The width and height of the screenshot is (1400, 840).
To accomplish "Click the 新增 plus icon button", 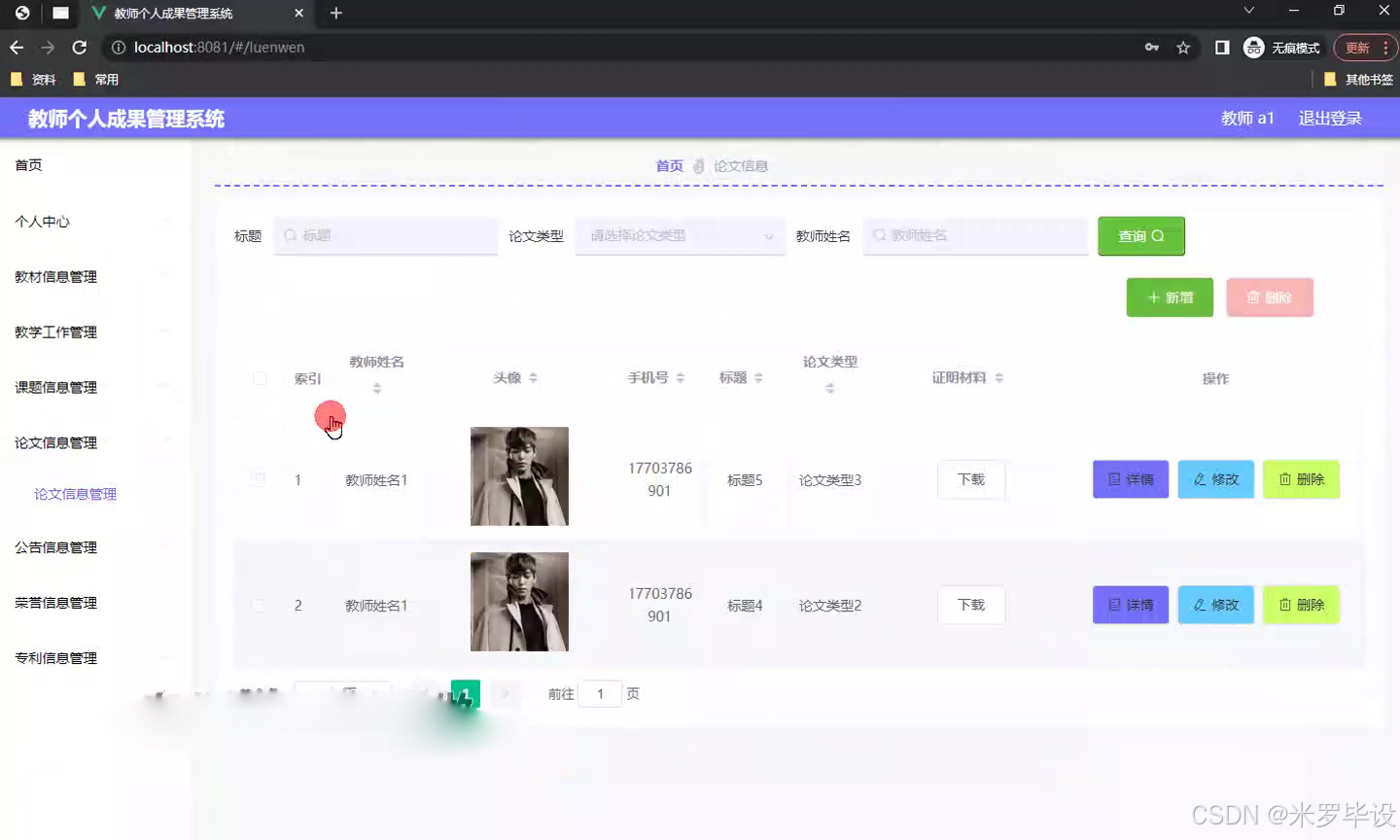I will 1170,297.
